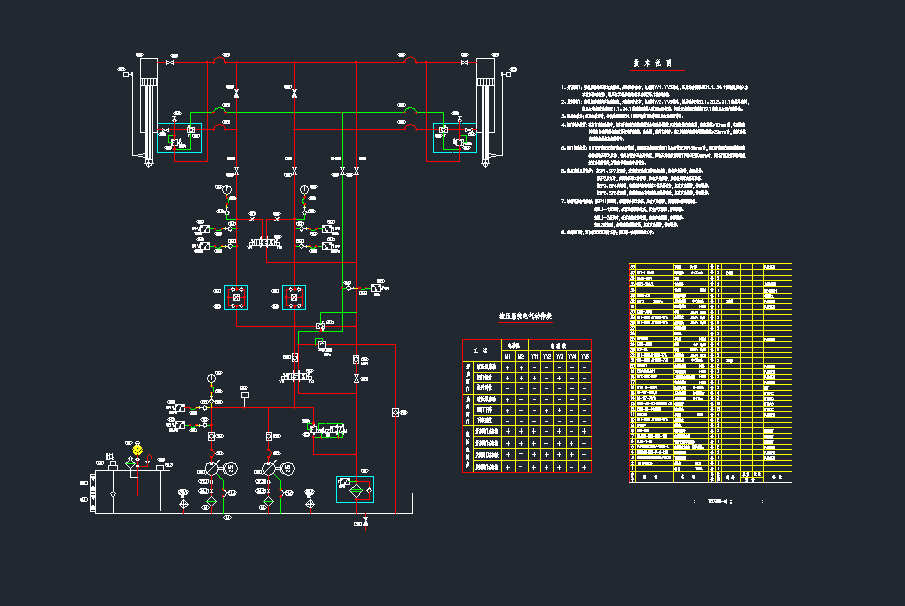Click the upper directional valve between red lines
The width and height of the screenshot is (905, 606).
266,243
